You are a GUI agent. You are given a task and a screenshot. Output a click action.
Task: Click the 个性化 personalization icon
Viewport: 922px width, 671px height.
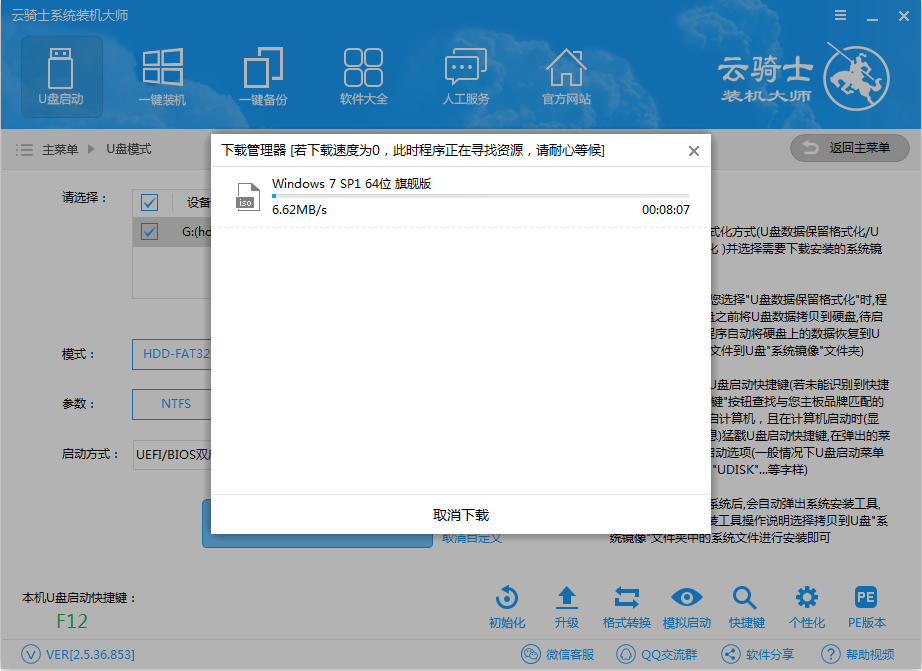pyautogui.click(x=807, y=605)
